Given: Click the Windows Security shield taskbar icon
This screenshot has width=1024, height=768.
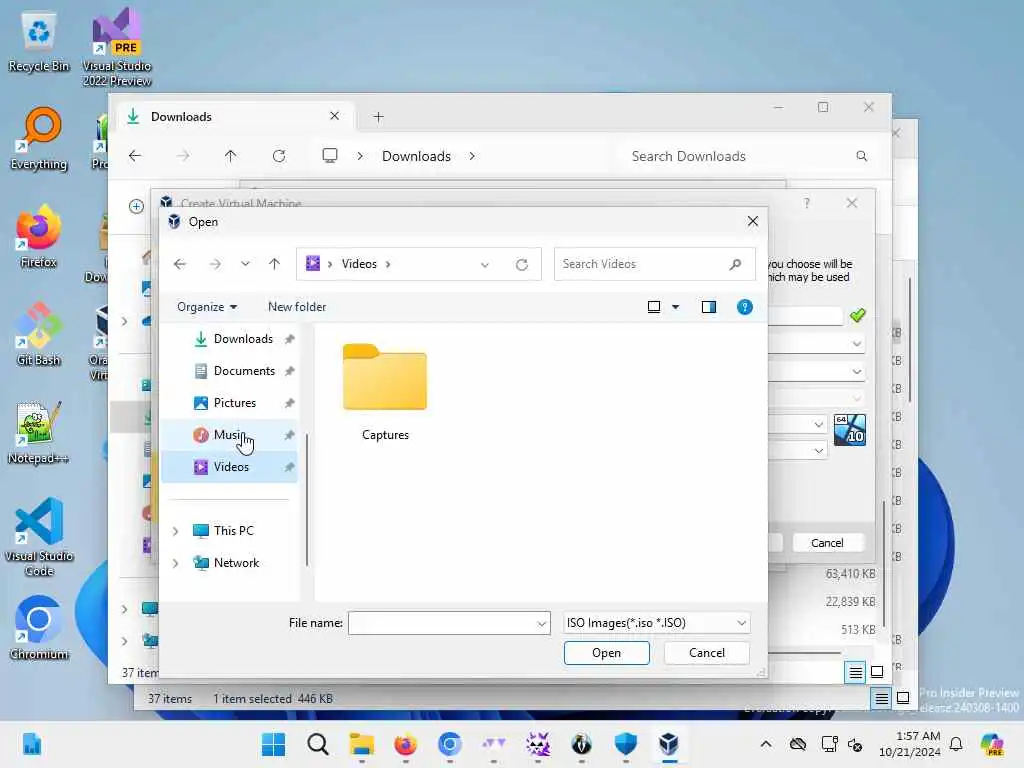Looking at the screenshot, I should click(x=626, y=744).
